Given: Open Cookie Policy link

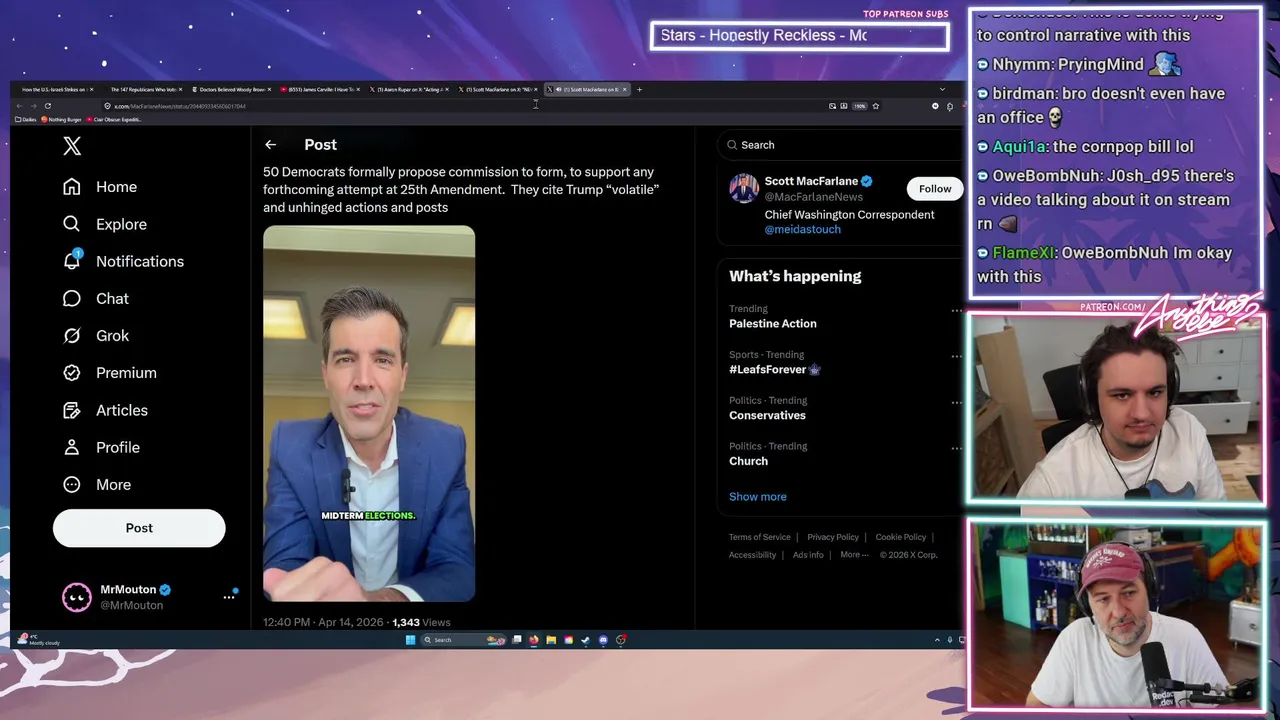Looking at the screenshot, I should click(x=901, y=537).
